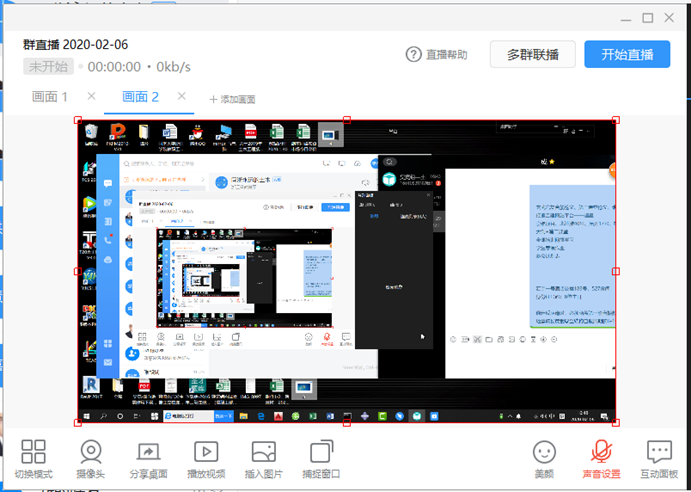The height and width of the screenshot is (492, 691).
Task: Click the 多群联播 button
Action: 532,55
